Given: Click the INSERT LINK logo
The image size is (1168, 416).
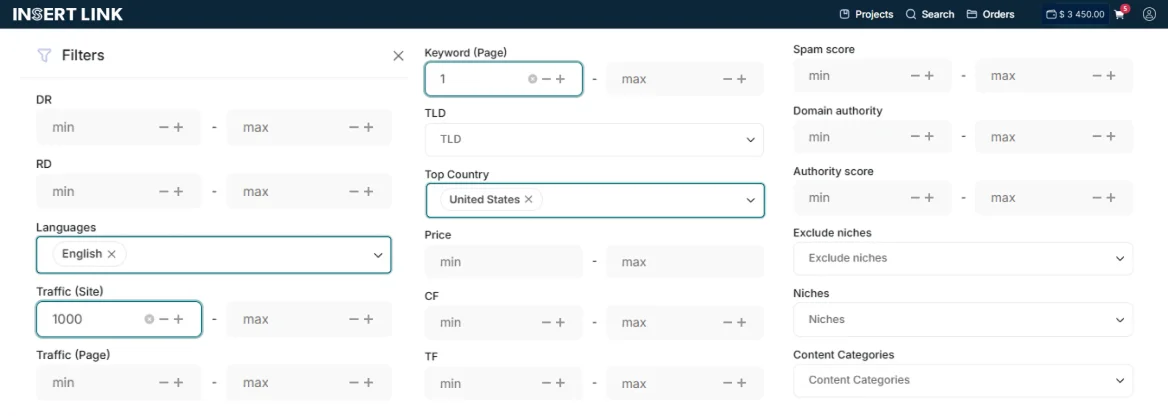Looking at the screenshot, I should click(68, 14).
